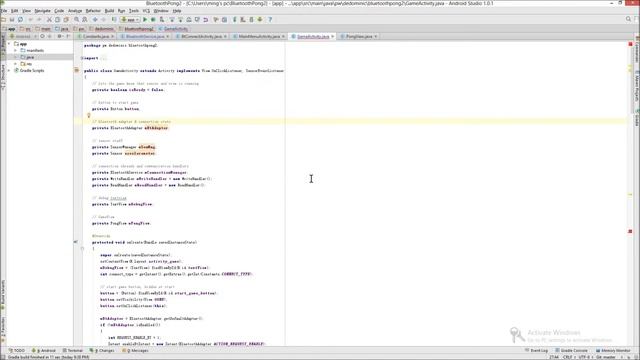Click red error stripe mark at top right
This screenshot has width=640, height=360.
pos(630,44)
